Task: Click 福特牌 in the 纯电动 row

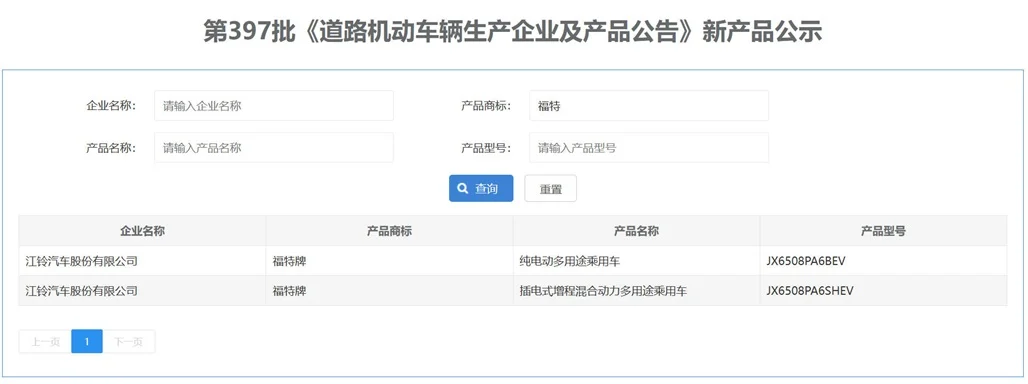Action: pos(289,261)
